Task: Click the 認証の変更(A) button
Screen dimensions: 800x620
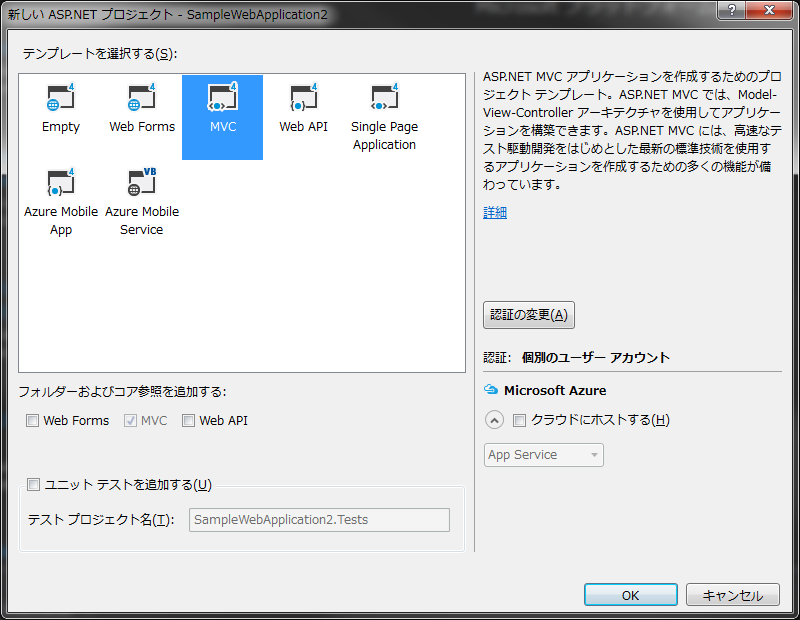Action: (x=529, y=315)
